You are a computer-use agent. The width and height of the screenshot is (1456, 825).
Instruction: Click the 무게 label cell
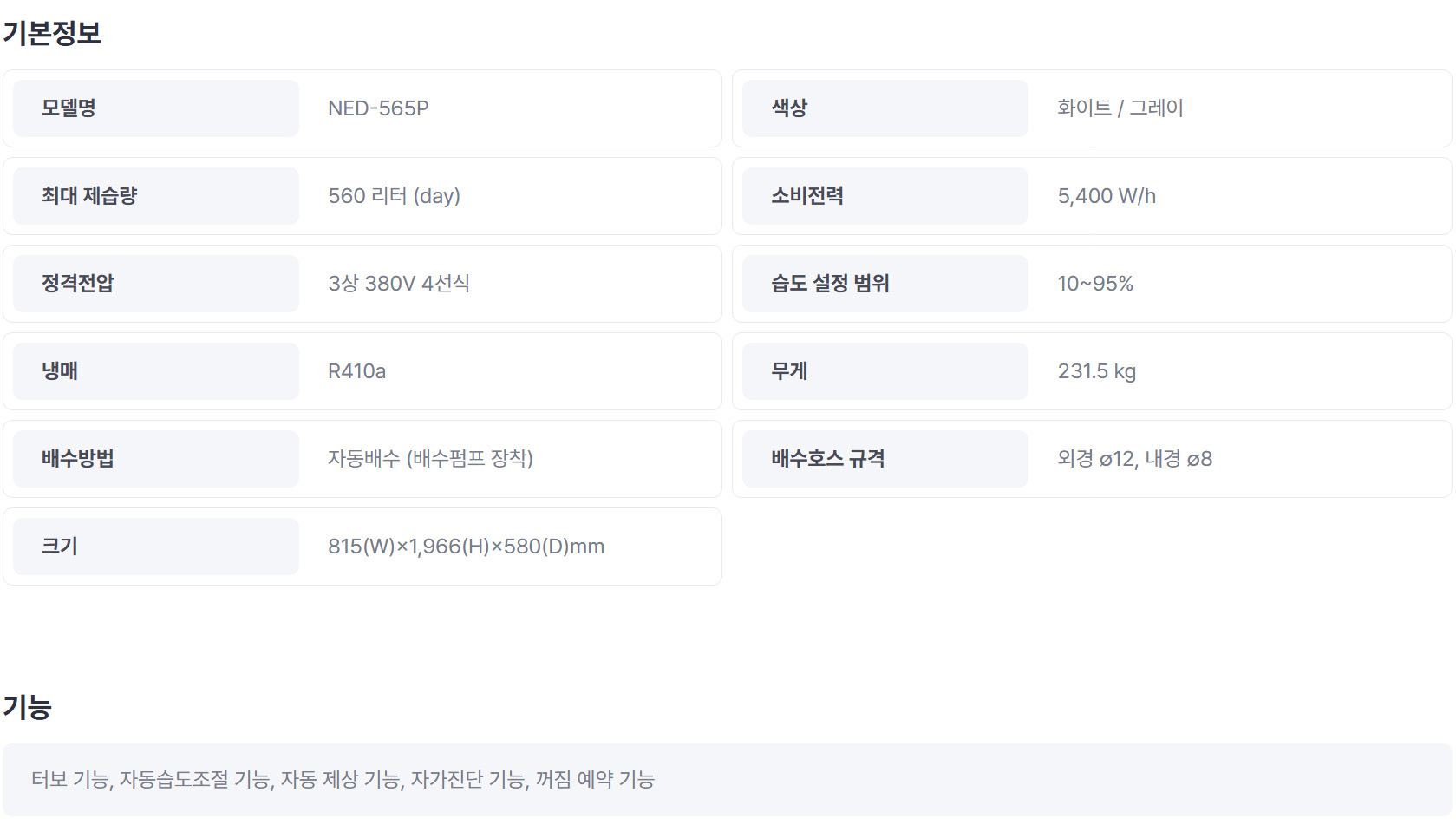click(885, 371)
